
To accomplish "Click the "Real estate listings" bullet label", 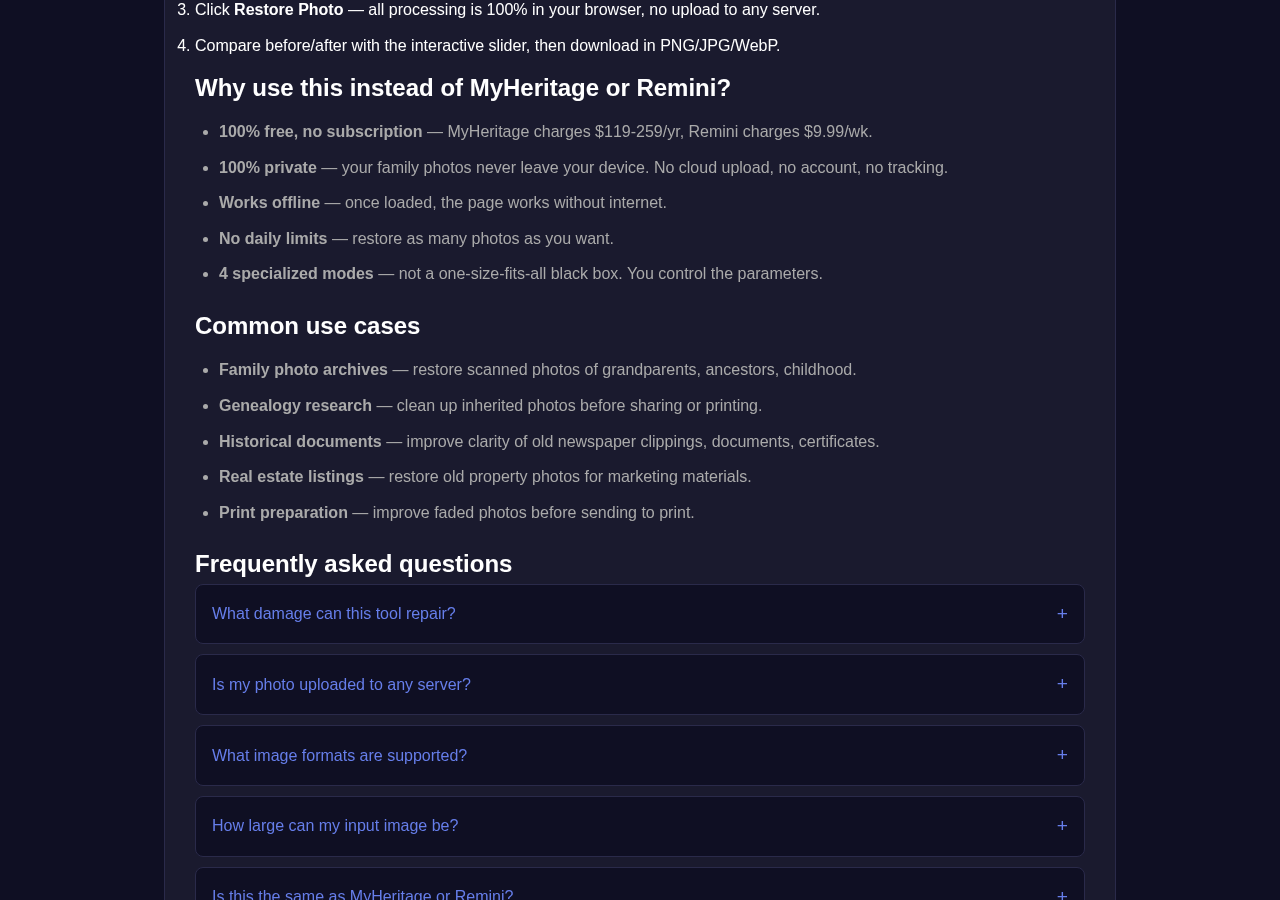I will (x=291, y=477).
